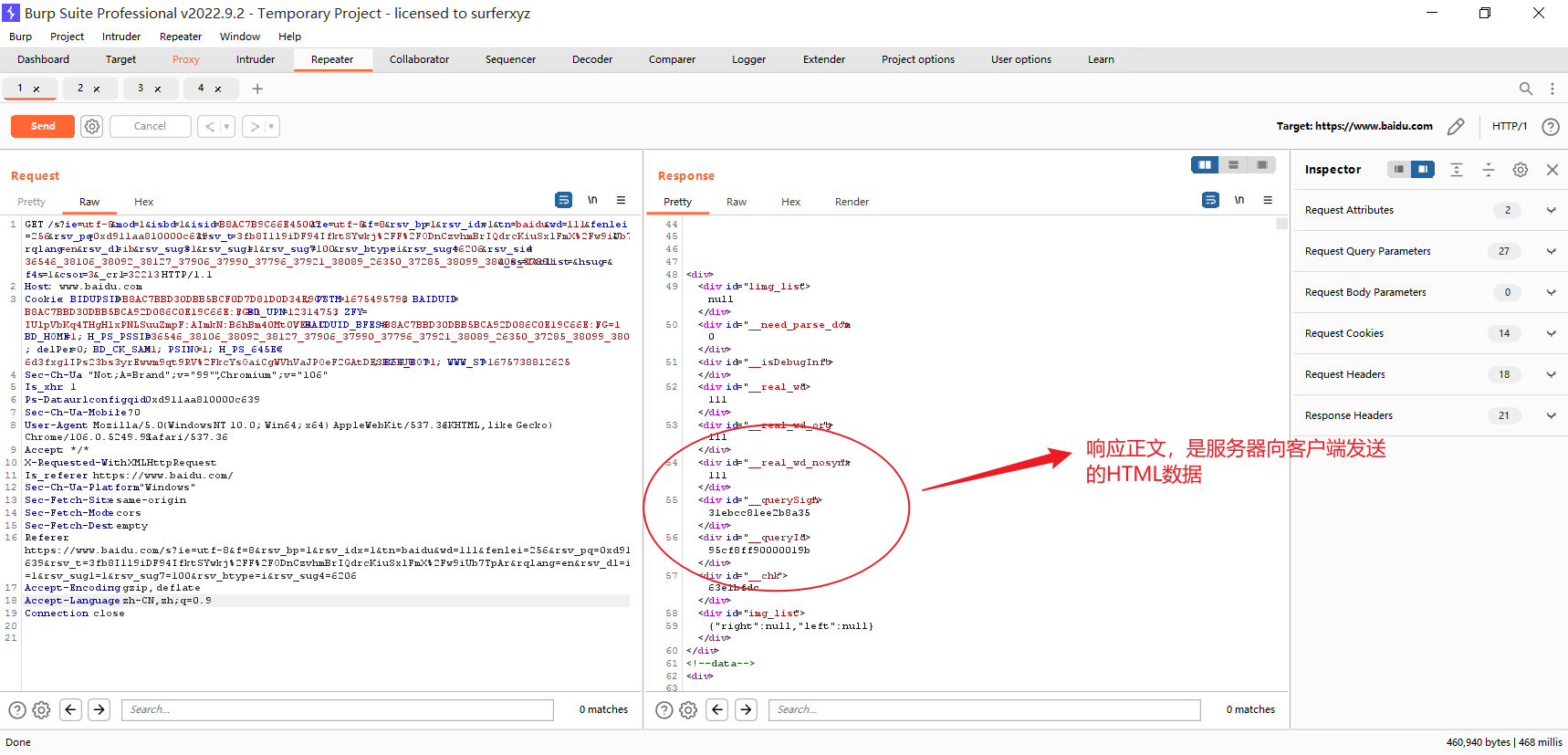Viewport: 1568px width, 755px height.
Task: Open the search icon in Repeater tab bar
Action: (x=1525, y=89)
